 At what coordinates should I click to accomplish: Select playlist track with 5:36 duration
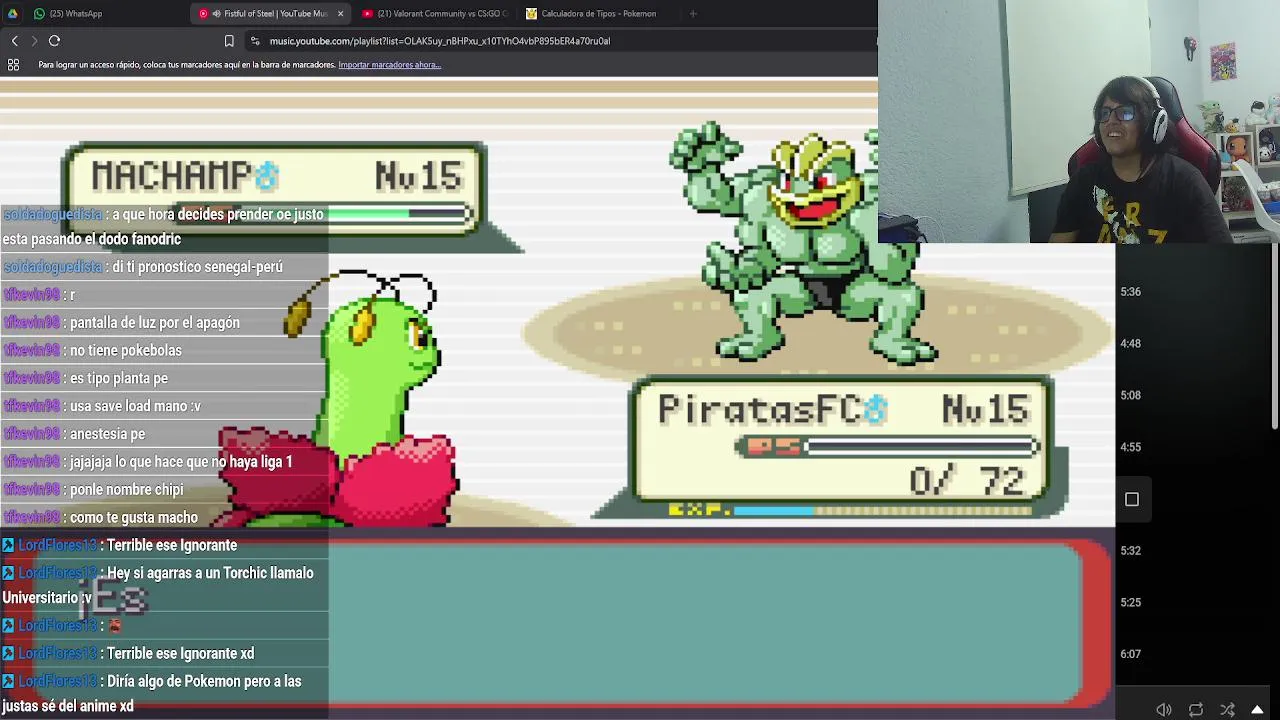point(1130,291)
